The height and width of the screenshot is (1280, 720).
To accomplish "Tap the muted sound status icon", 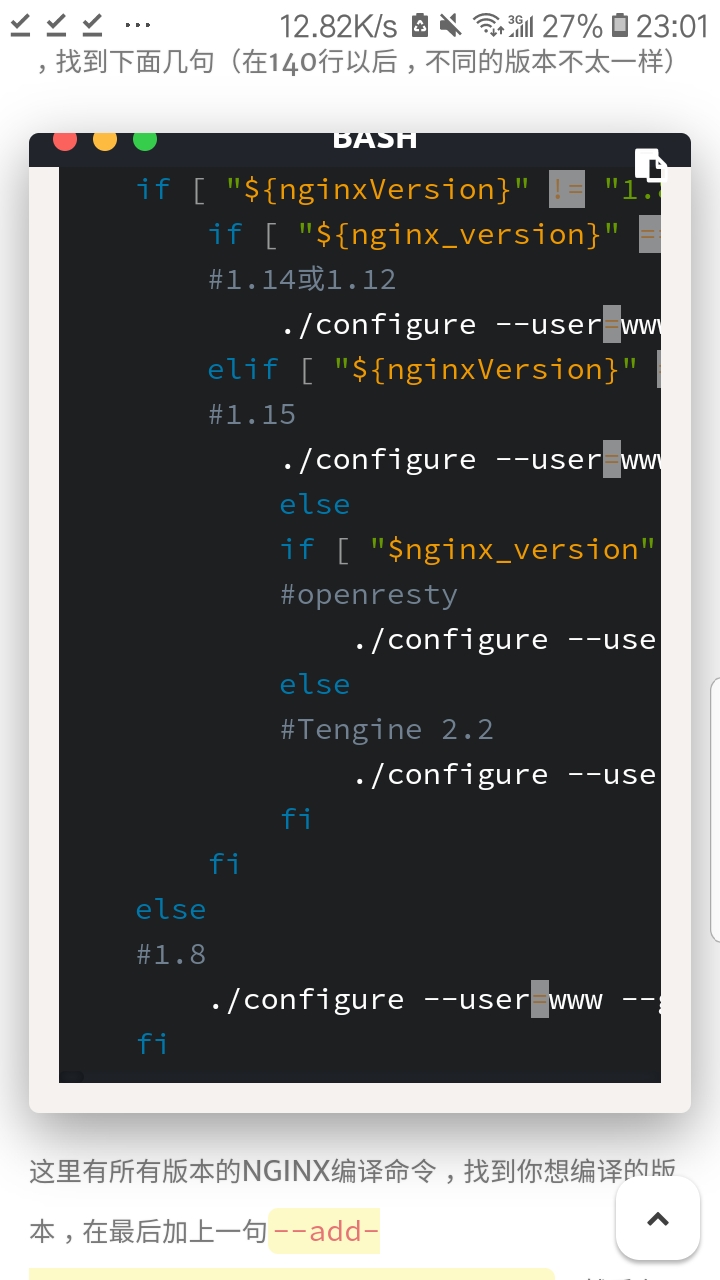I will click(x=450, y=25).
